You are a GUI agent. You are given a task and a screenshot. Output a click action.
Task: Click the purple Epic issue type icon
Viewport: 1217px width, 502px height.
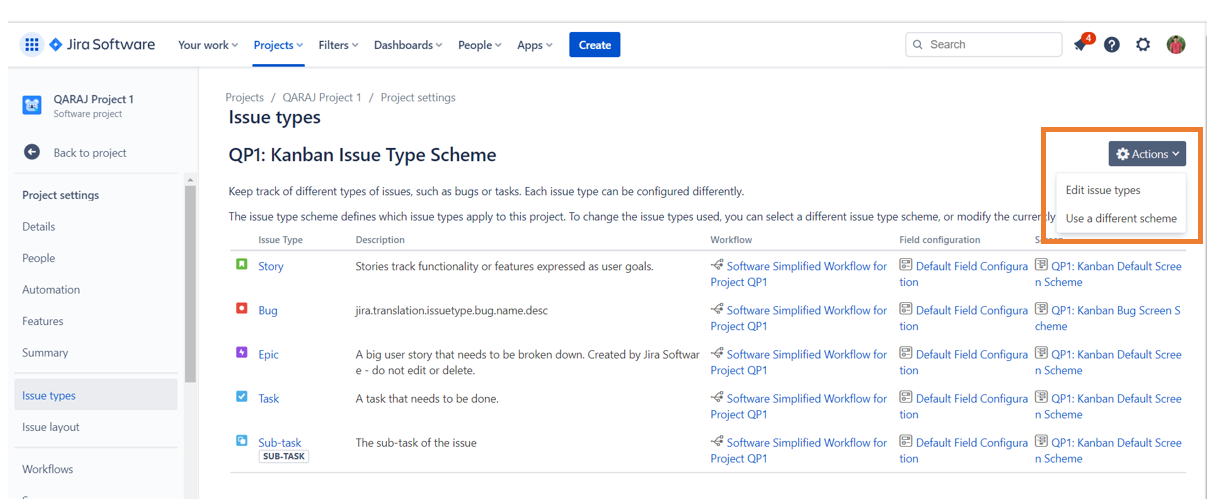pyautogui.click(x=241, y=352)
